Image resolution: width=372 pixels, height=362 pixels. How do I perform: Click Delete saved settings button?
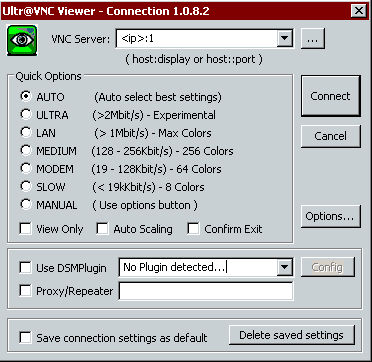292,335
